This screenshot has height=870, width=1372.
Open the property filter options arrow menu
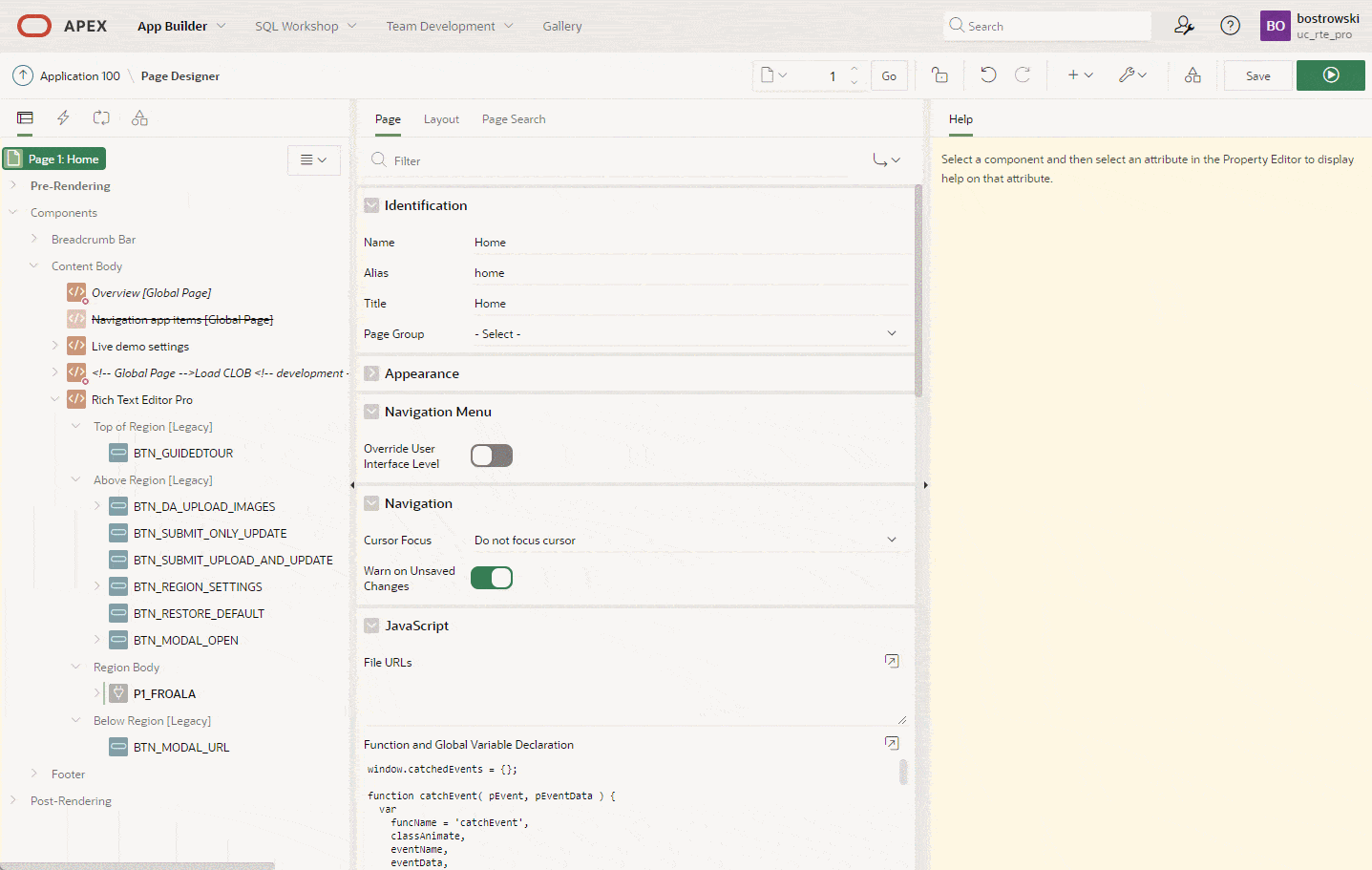pos(887,159)
